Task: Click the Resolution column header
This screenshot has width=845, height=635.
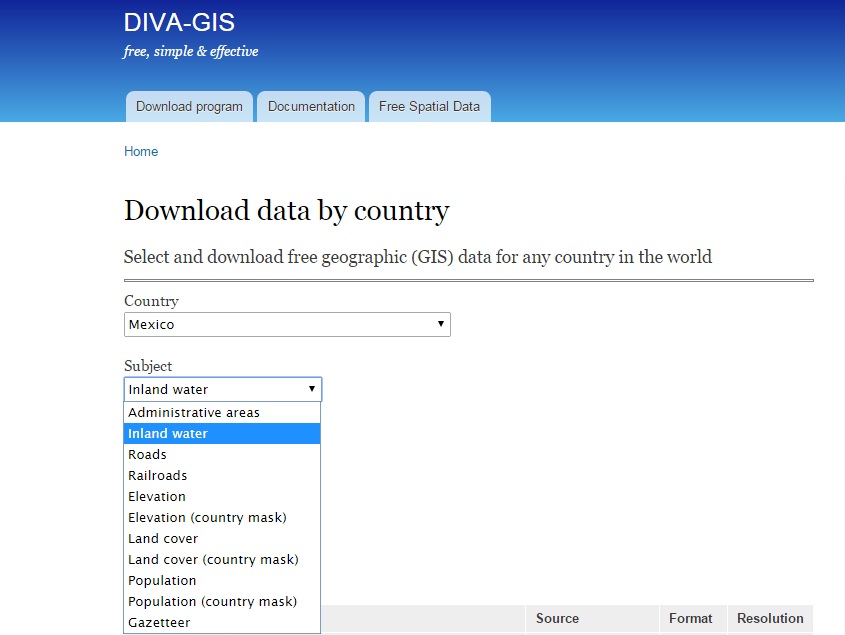Action: pyautogui.click(x=770, y=619)
